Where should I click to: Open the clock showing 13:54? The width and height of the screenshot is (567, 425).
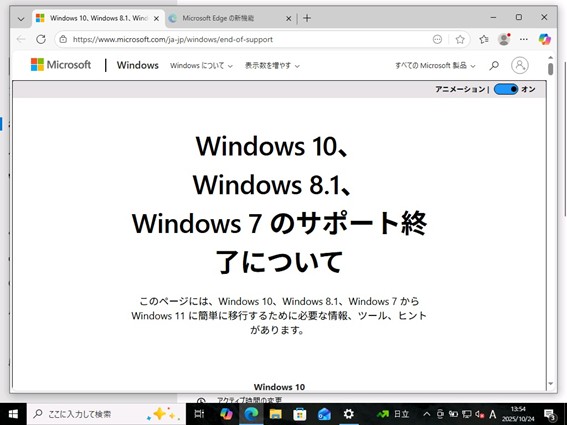(x=518, y=414)
